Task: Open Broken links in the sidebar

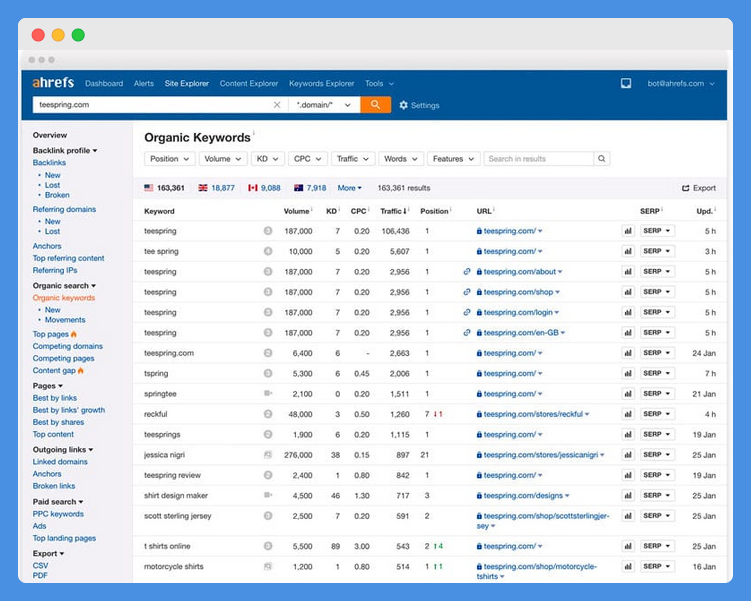Action: point(54,486)
